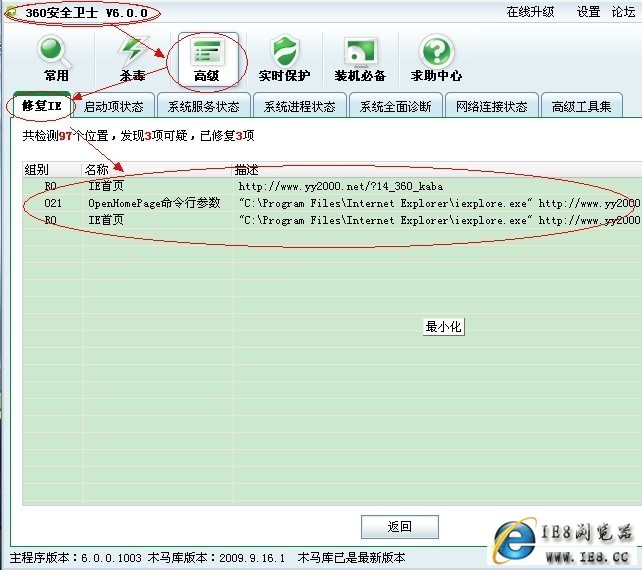642x570 pixels.
Task: Open 求助中心 question mark icon
Action: coord(436,59)
